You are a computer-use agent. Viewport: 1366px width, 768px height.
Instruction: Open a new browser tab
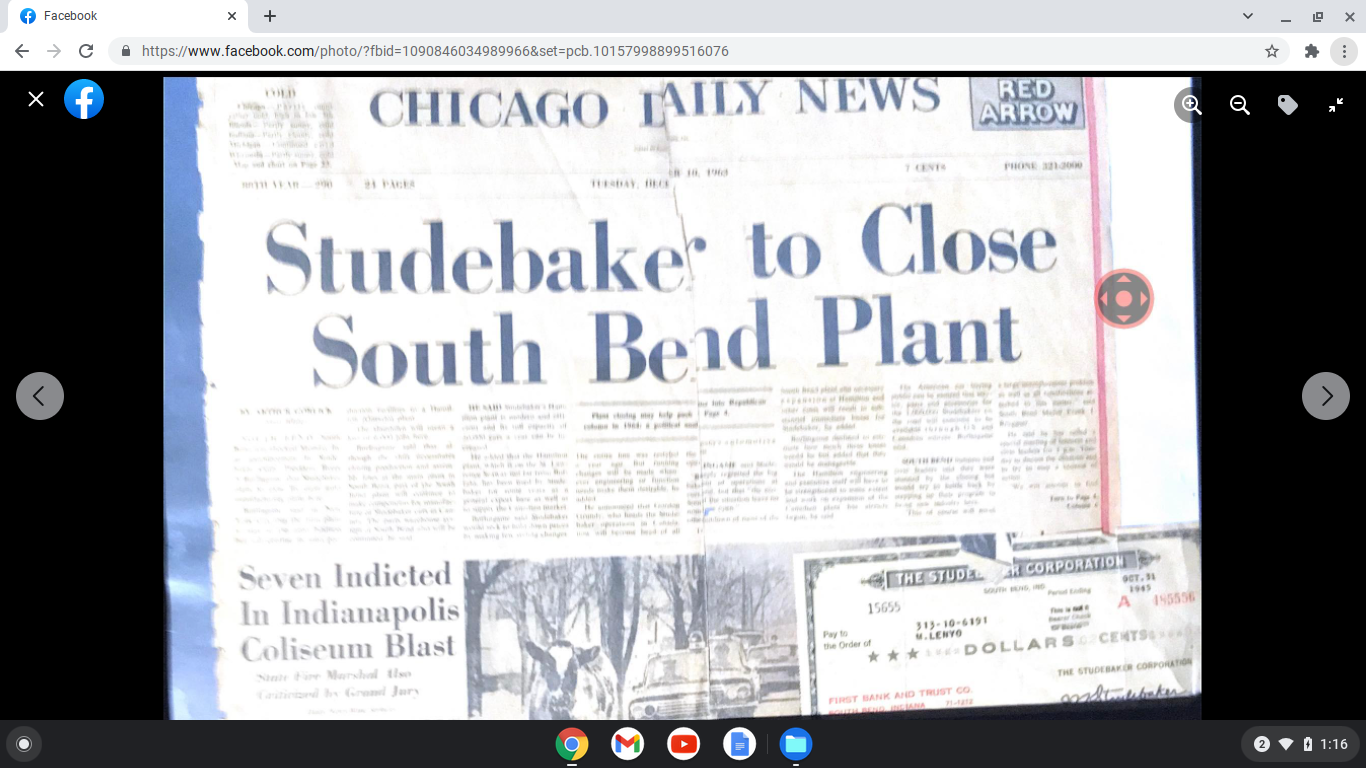[270, 16]
